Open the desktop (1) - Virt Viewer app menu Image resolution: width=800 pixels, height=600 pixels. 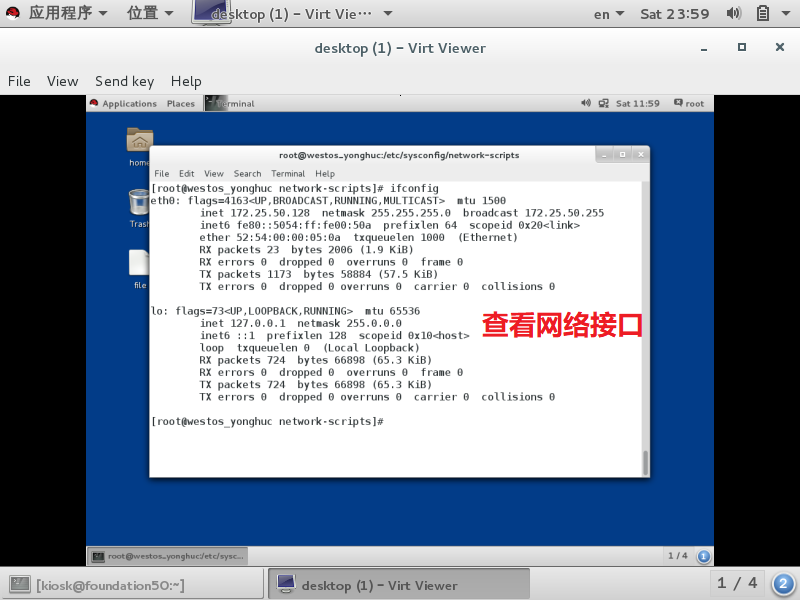292,13
